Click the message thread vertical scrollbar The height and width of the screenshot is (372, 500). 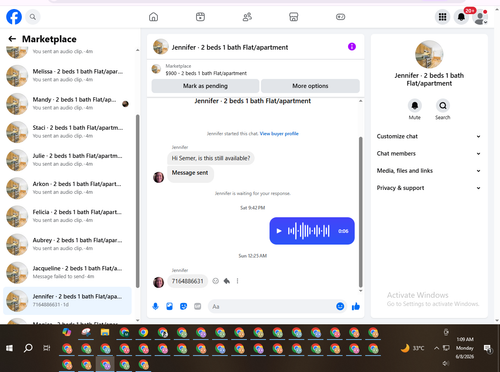(x=360, y=212)
